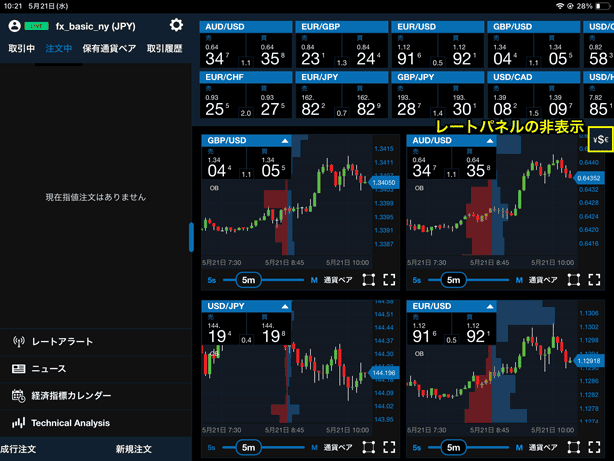Viewport: 614px width, 461px height.
Task: Click the crop-frame icon on GBP/USD chart
Action: 368,280
